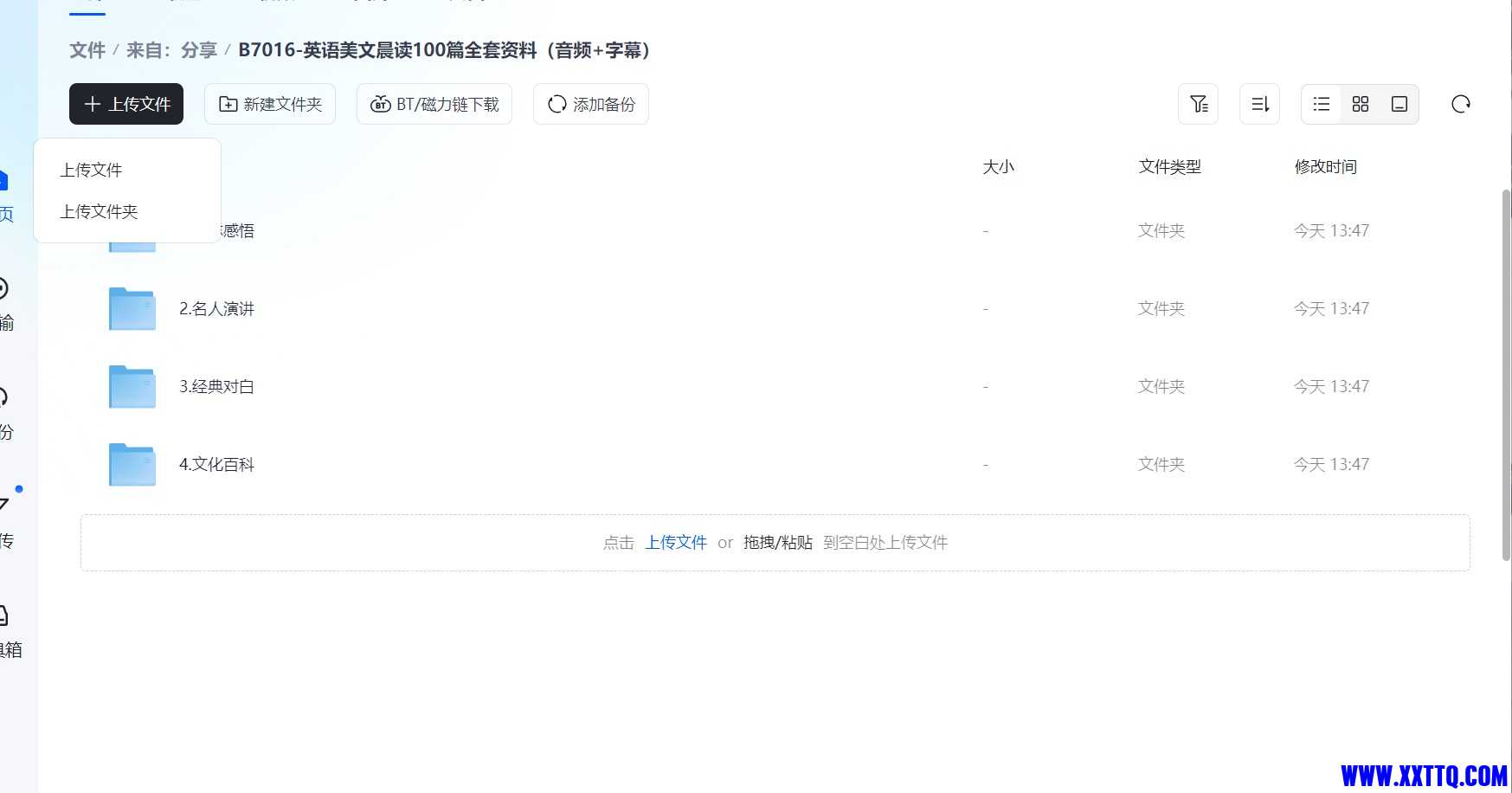Switch to large preview view mode
This screenshot has width=1512, height=793.
click(x=1399, y=104)
